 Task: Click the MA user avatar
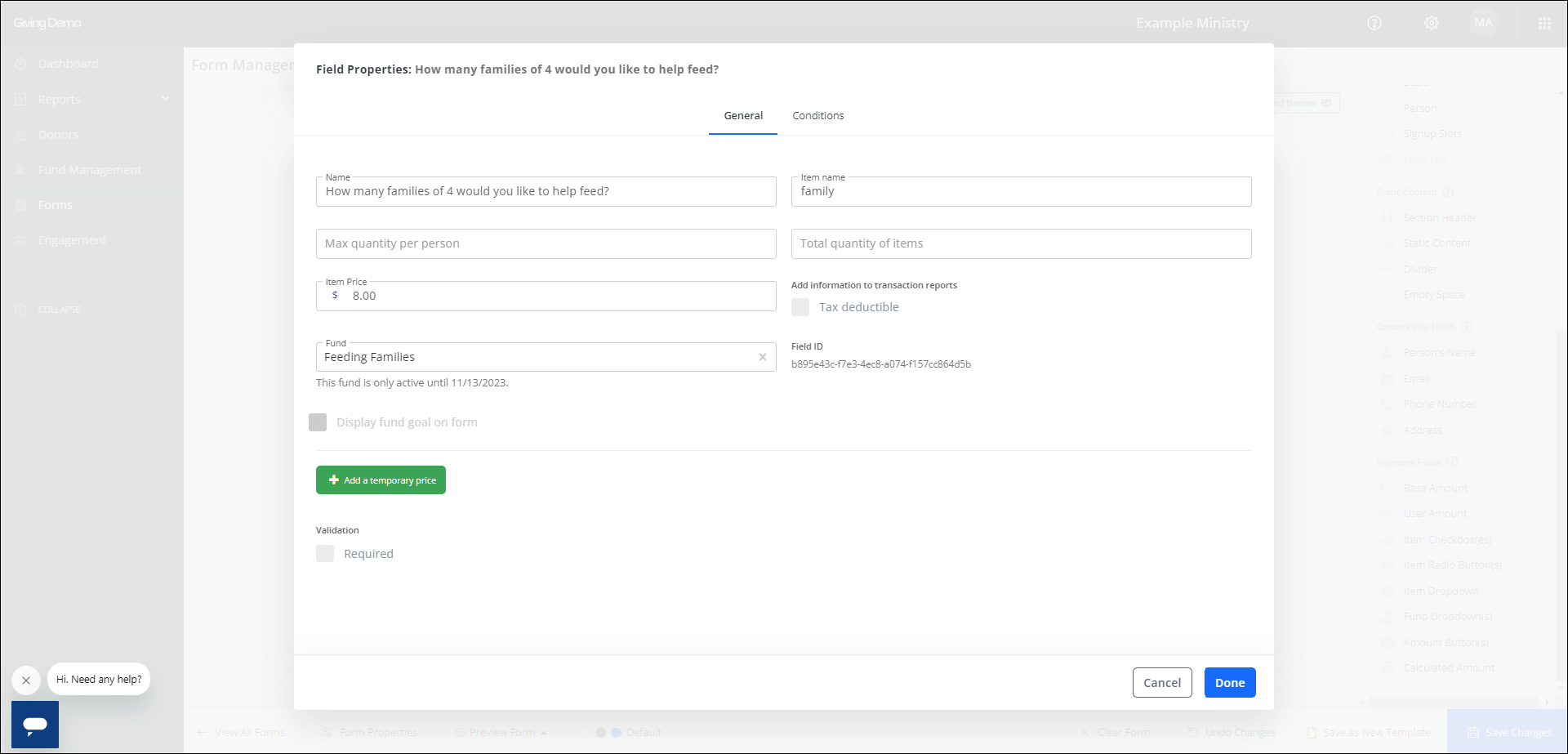pyautogui.click(x=1484, y=23)
